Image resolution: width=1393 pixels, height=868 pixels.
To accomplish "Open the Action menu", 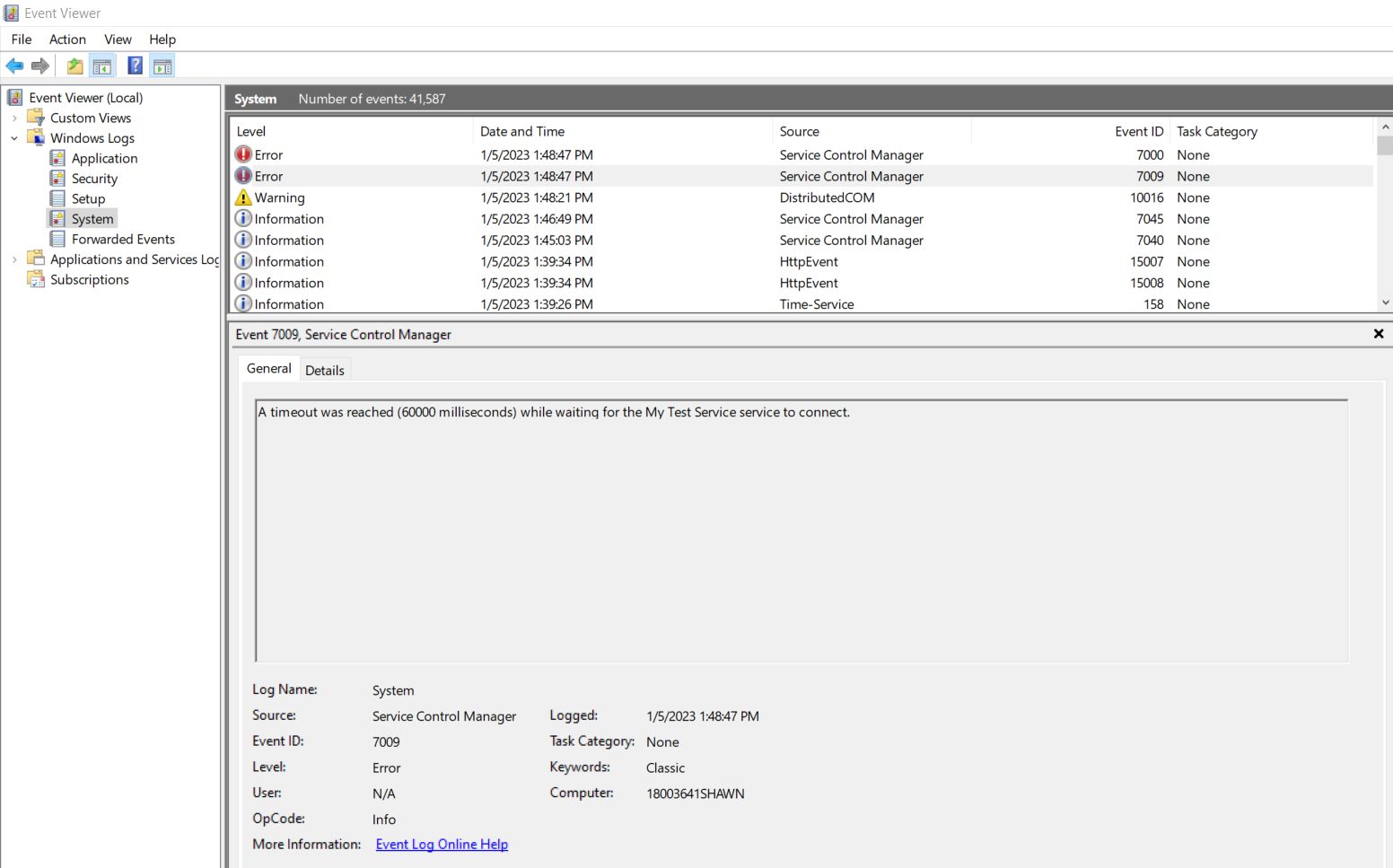I will click(x=67, y=39).
